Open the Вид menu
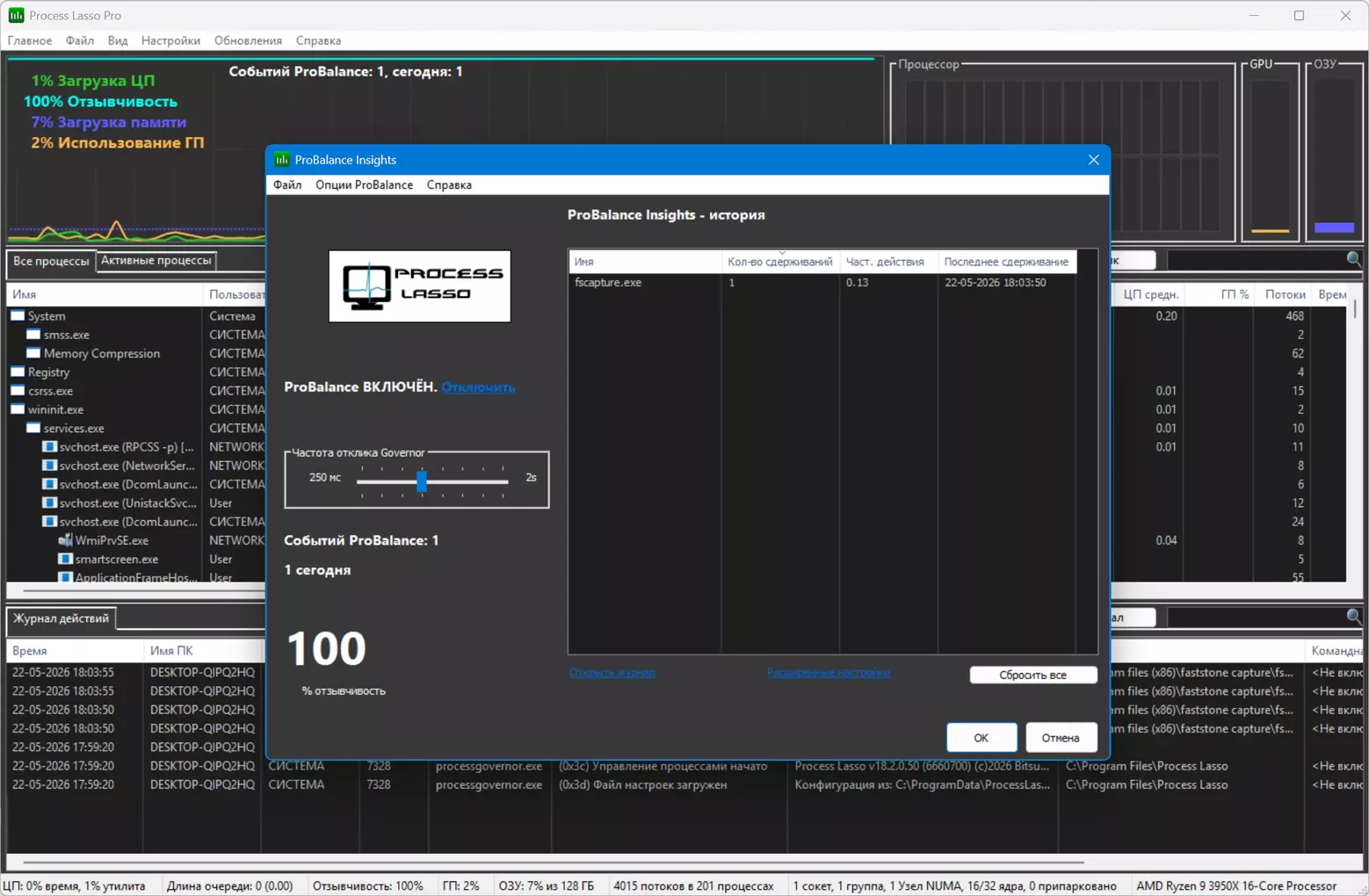 pyautogui.click(x=118, y=40)
